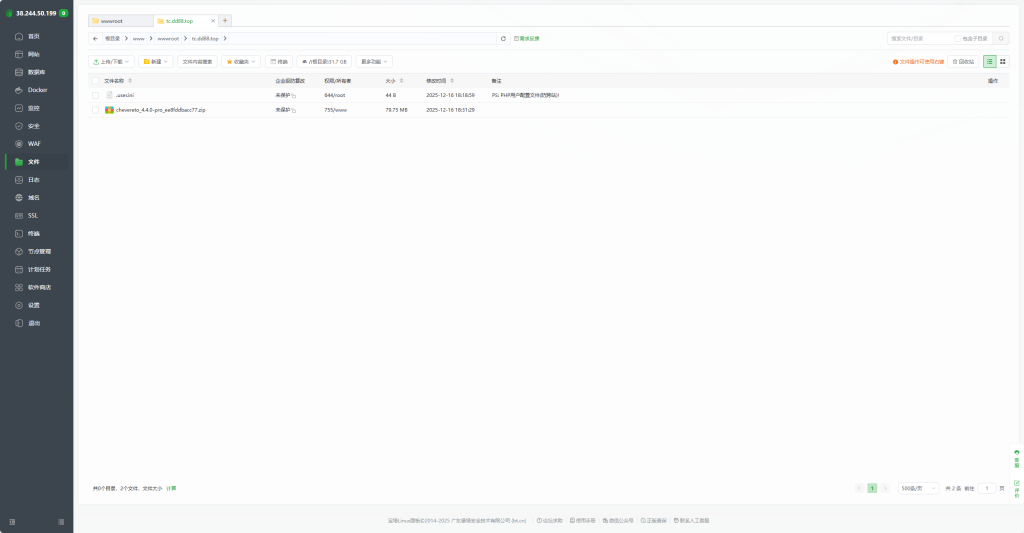Tick the checkbox for .user.ini
This screenshot has width=1024, height=533.
pos(95,95)
